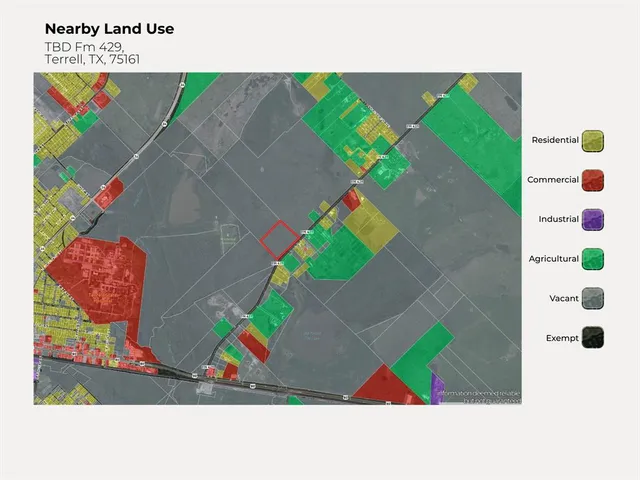This screenshot has width=640, height=480.
Task: Click the Nearby Land Use title
Action: point(109,29)
